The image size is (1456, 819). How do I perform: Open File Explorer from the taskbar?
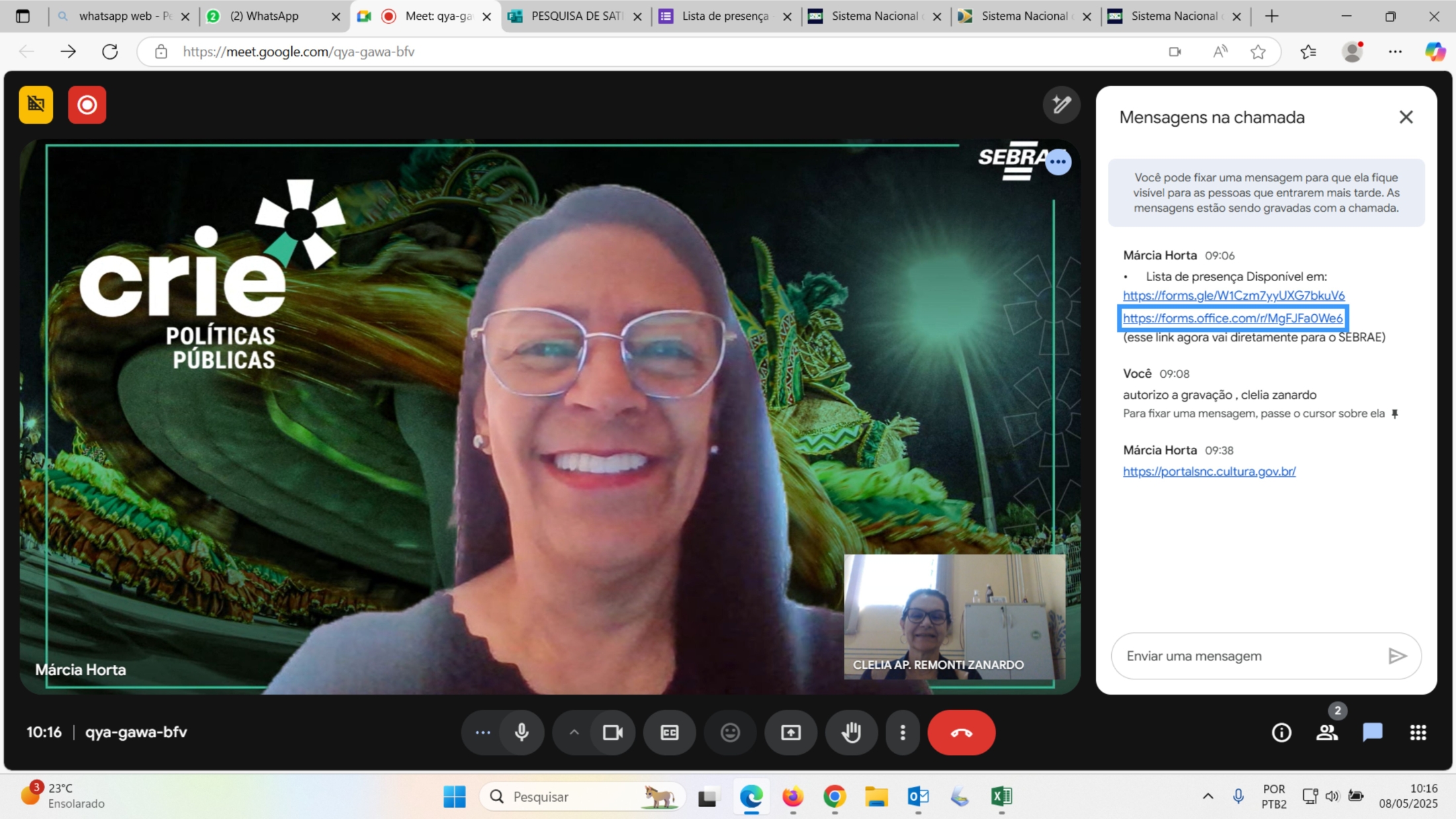click(876, 797)
